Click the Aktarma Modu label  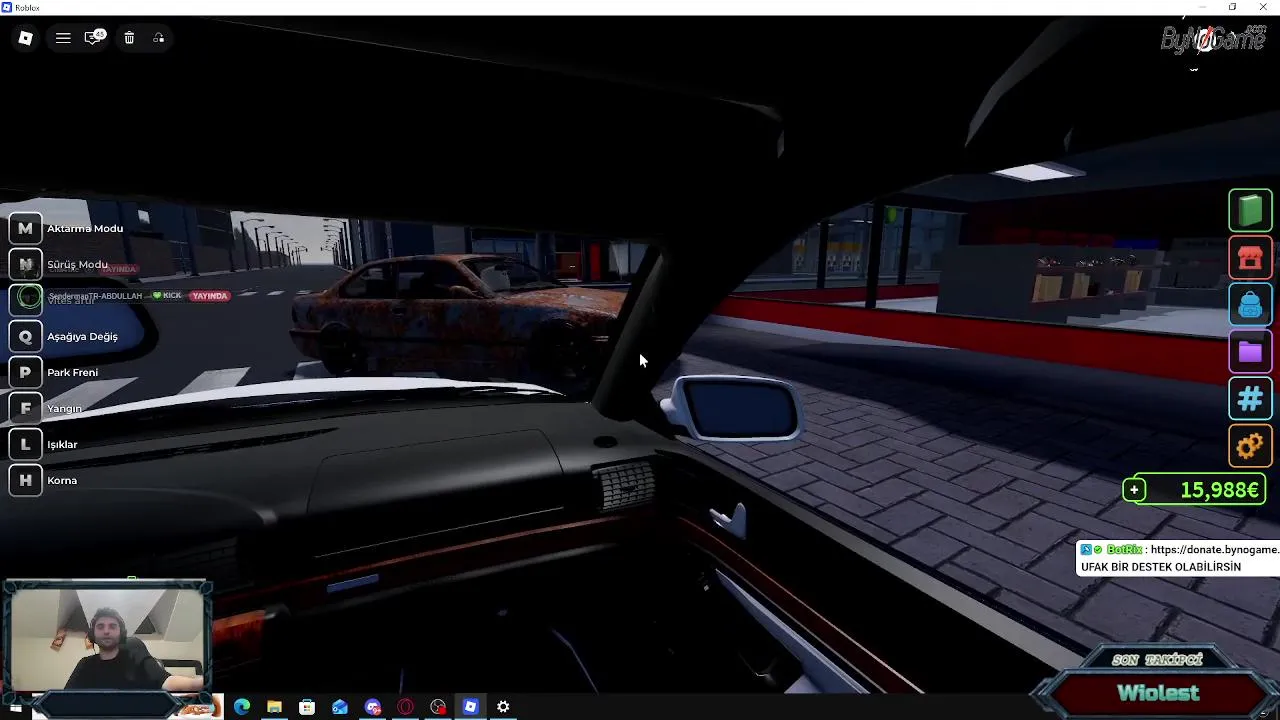(x=85, y=228)
